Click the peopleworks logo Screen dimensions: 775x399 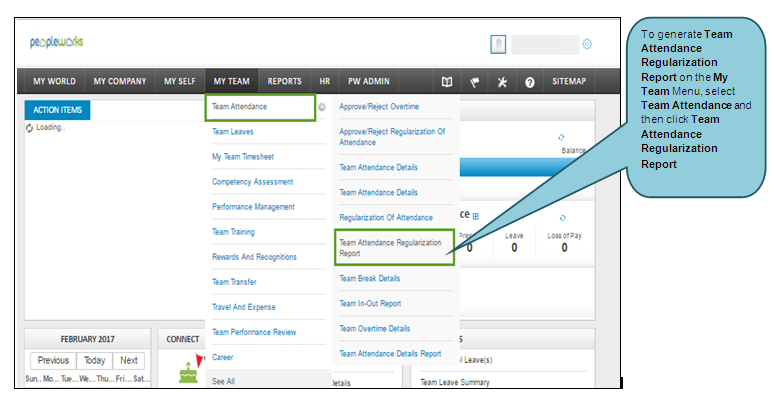tap(56, 43)
